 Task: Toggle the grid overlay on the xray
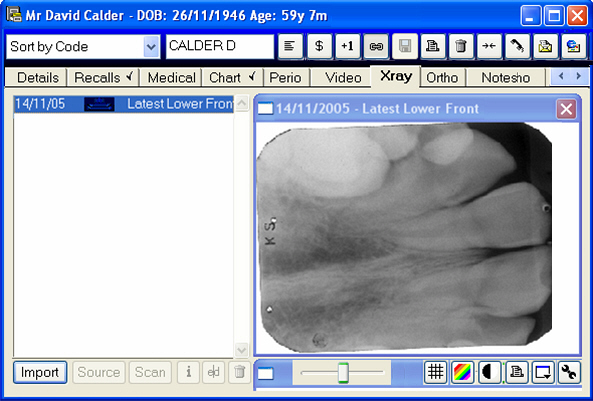pos(435,372)
